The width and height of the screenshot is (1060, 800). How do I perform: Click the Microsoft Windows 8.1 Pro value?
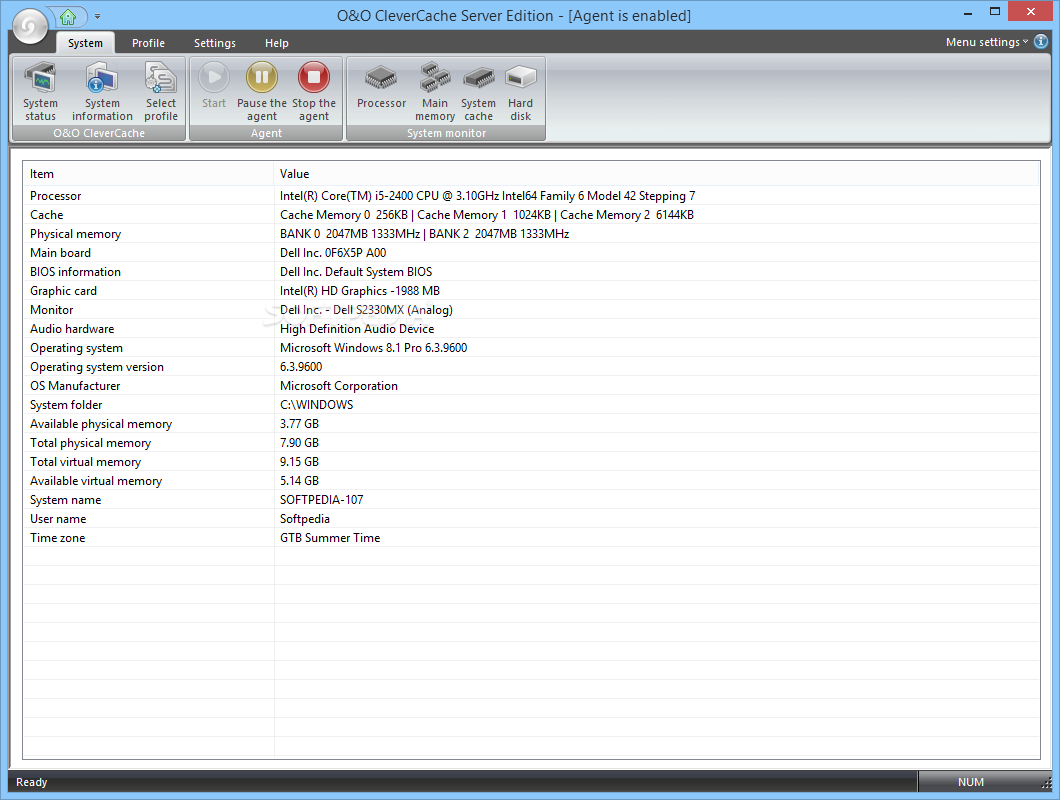pos(373,347)
